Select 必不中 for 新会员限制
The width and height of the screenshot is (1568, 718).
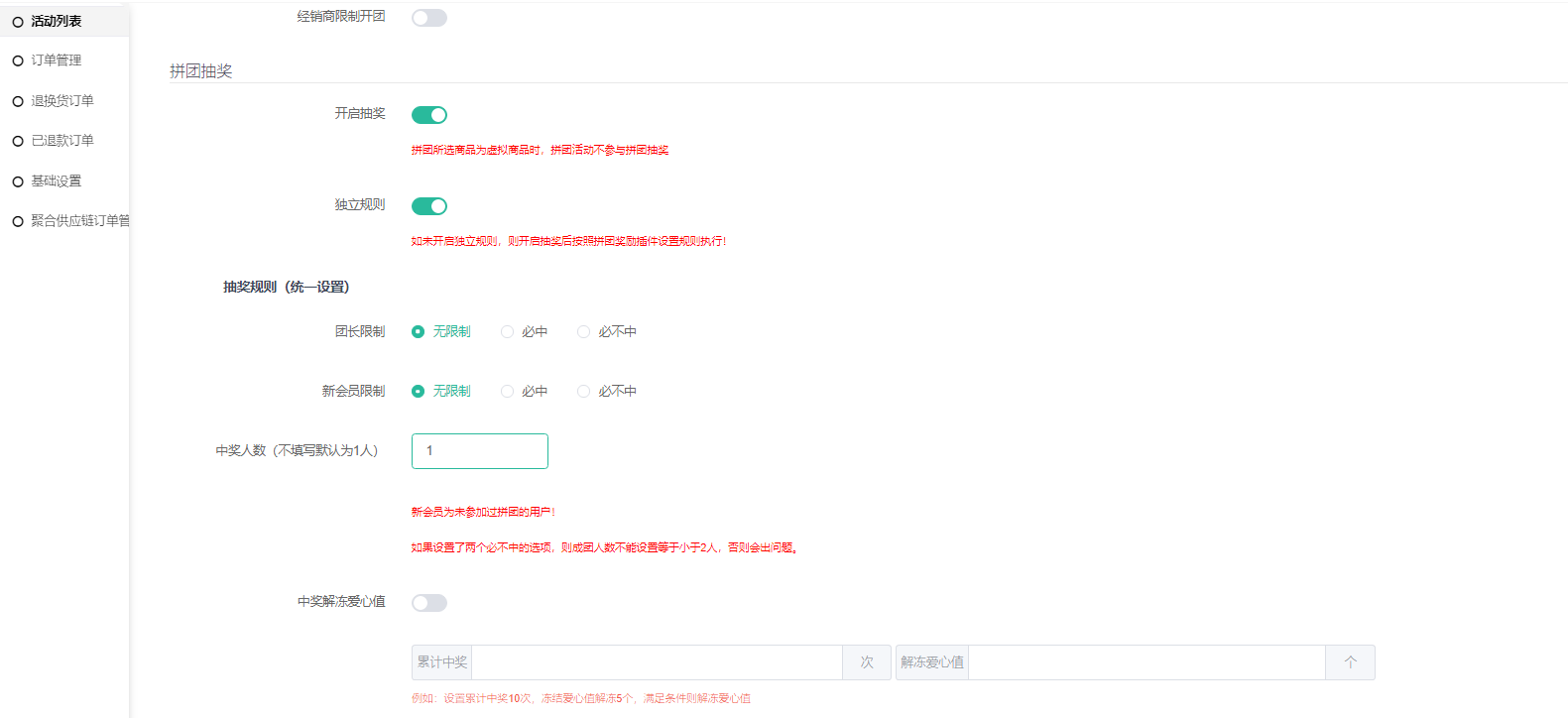(584, 392)
